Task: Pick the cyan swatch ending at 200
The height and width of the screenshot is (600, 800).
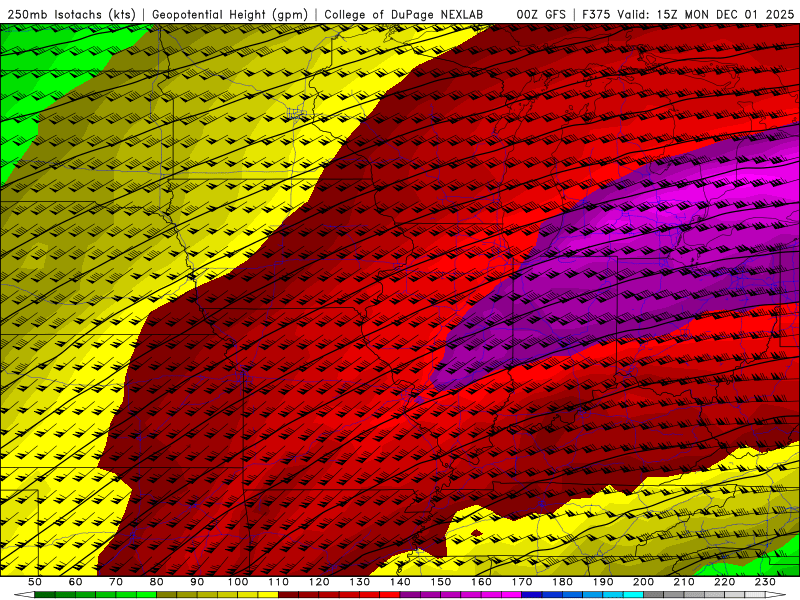Action: tap(633, 594)
